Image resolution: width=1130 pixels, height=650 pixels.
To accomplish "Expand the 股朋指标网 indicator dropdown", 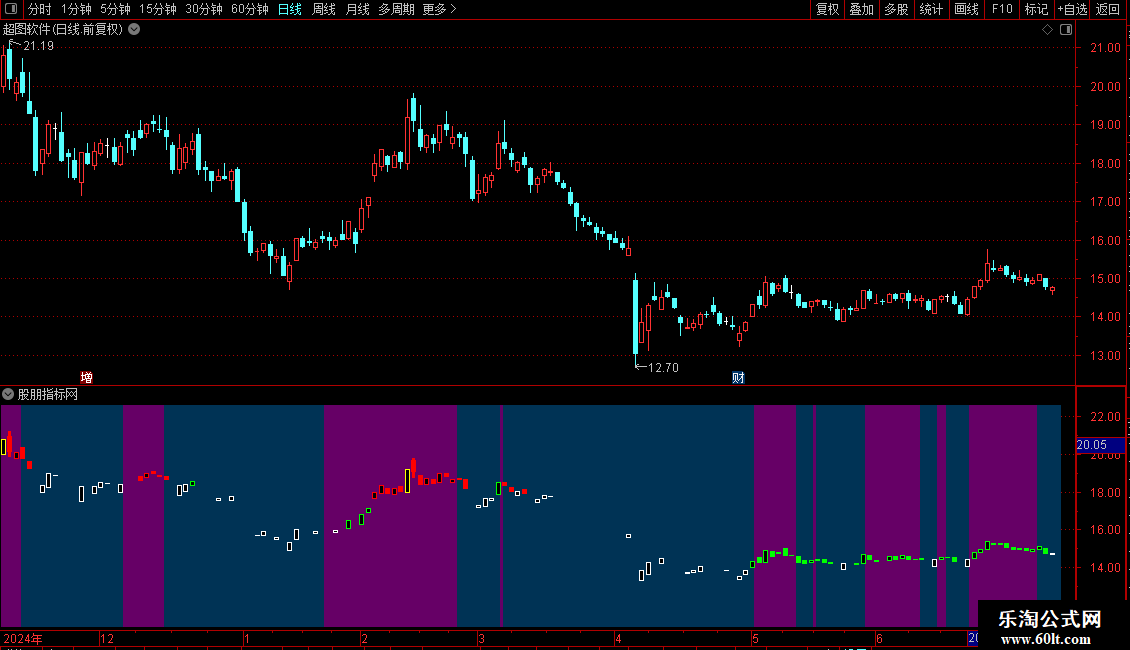I will pyautogui.click(x=8, y=394).
